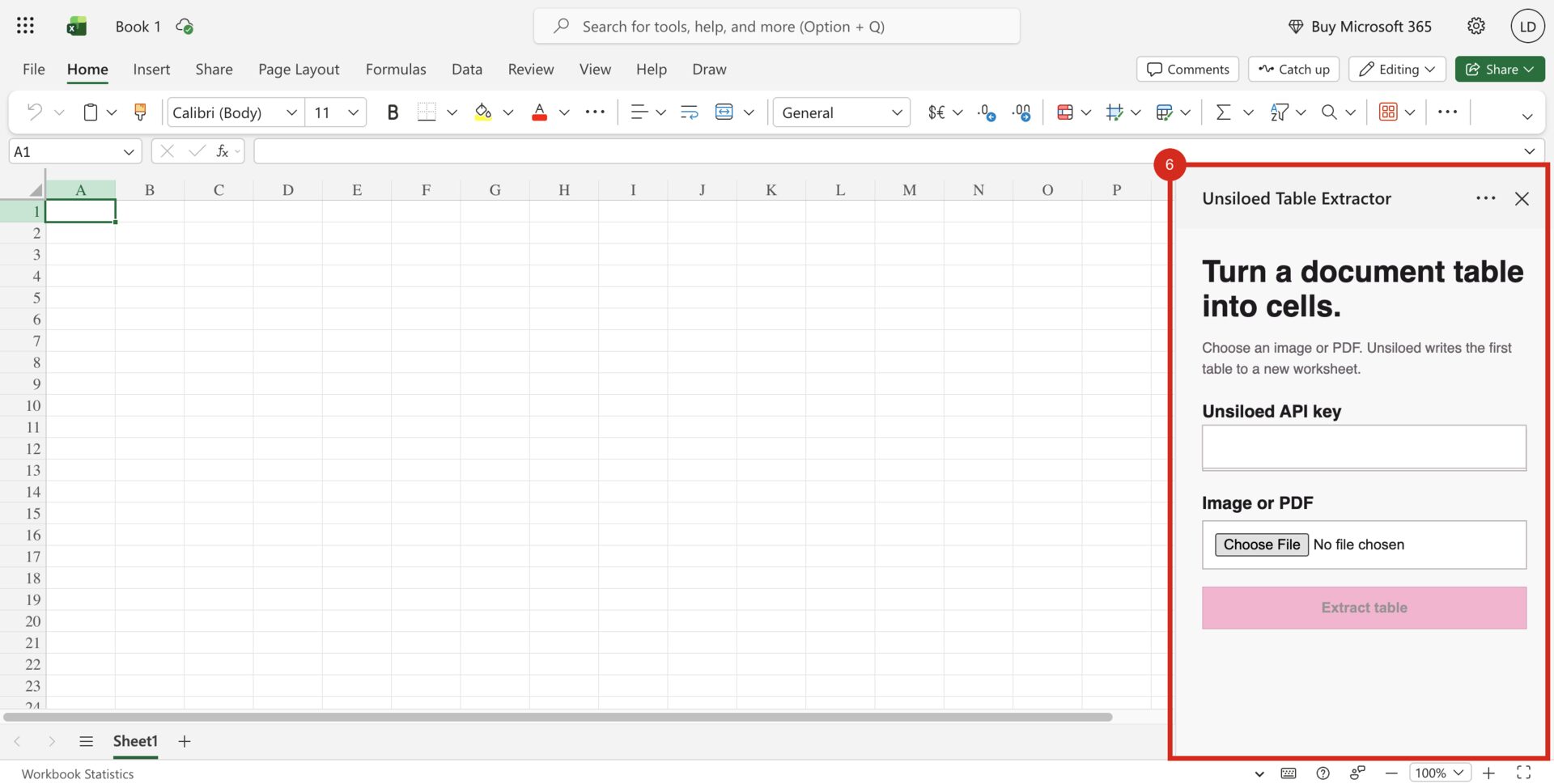
Task: Show more font options ellipsis
Action: tap(595, 112)
